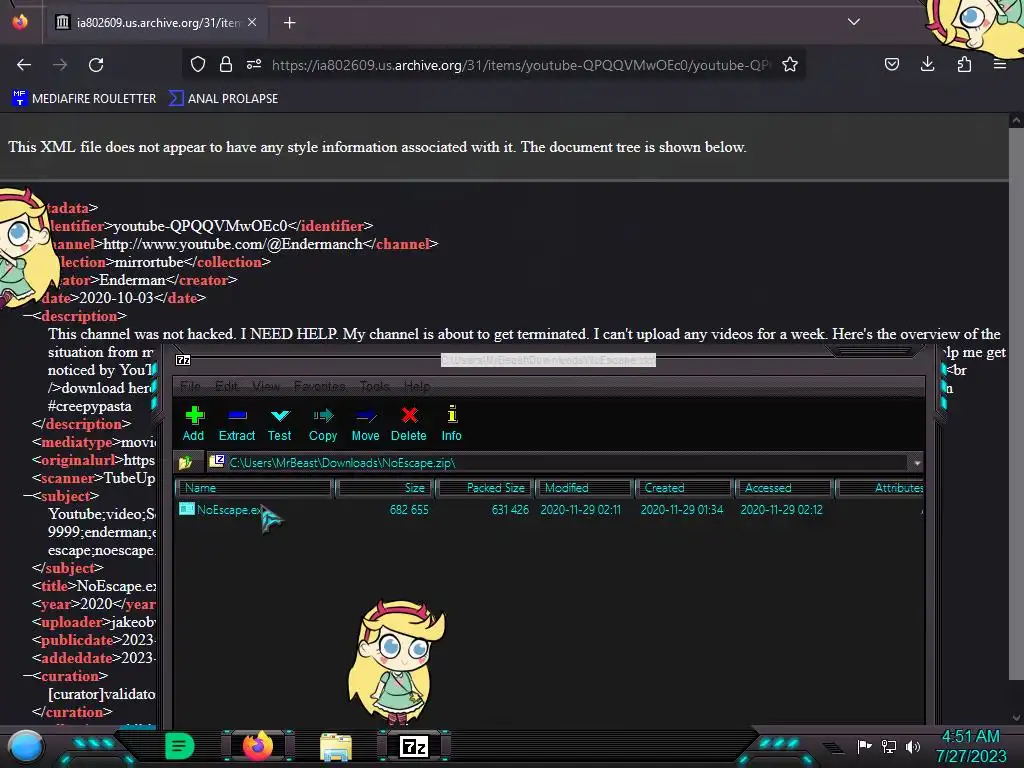The height and width of the screenshot is (768, 1024).
Task: Click the 7-Zip Delete button
Action: pyautogui.click(x=409, y=424)
